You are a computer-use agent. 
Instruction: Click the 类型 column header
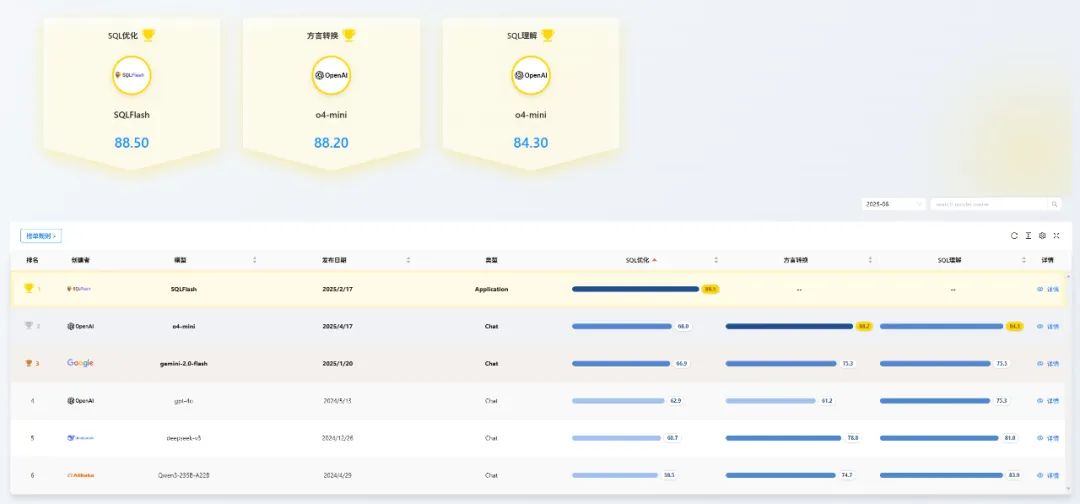[x=491, y=260]
